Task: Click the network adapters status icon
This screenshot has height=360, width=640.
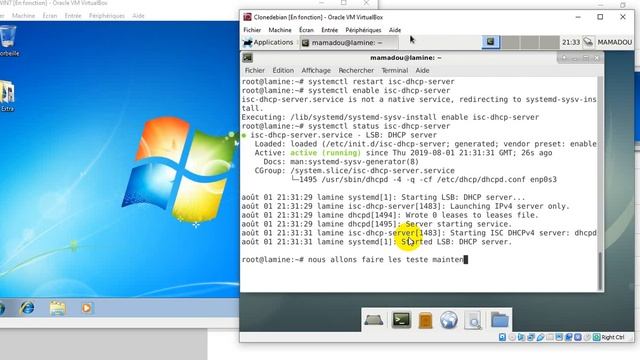Action: (531, 337)
